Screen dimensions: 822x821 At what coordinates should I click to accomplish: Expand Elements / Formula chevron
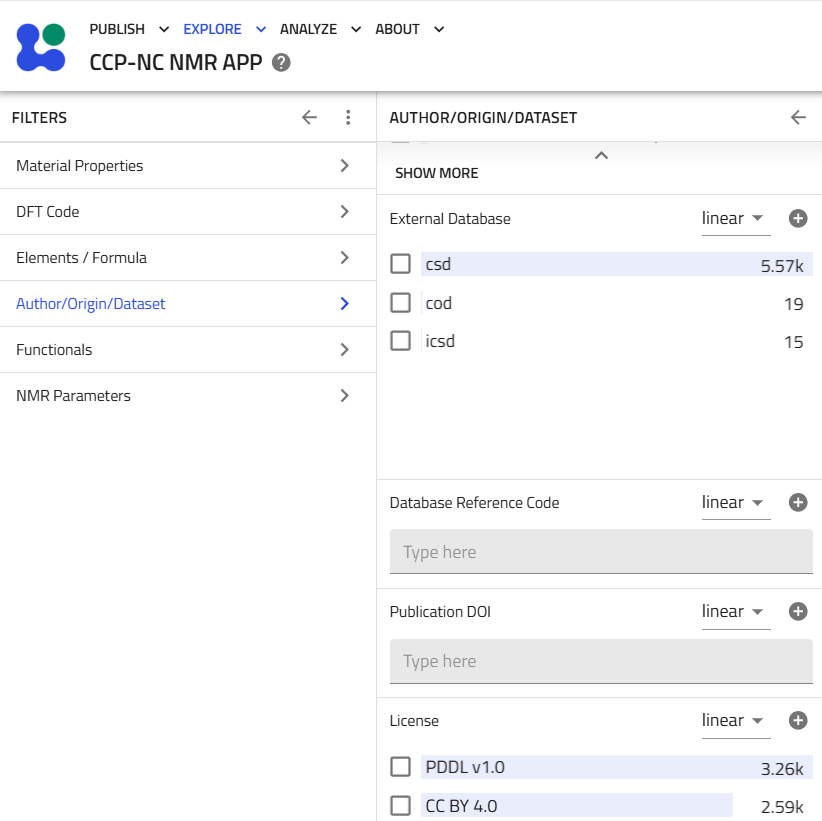(344, 258)
